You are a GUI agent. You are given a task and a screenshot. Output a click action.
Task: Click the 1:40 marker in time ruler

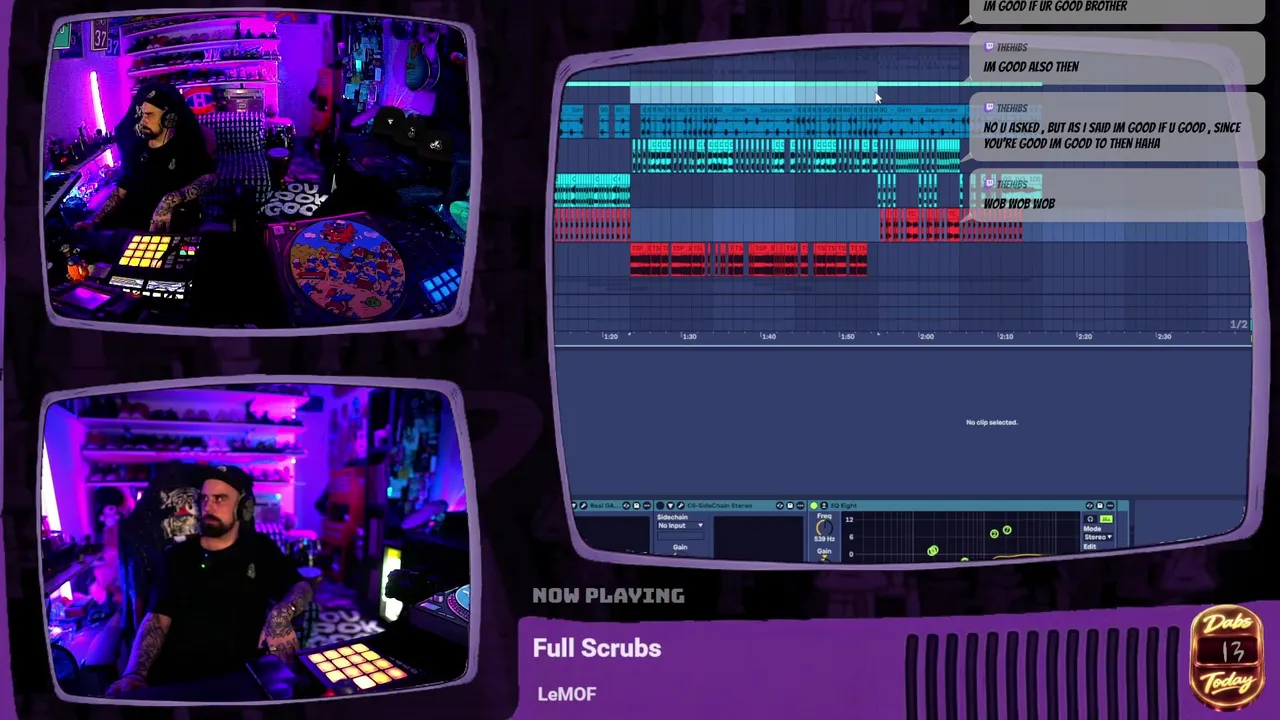click(768, 337)
